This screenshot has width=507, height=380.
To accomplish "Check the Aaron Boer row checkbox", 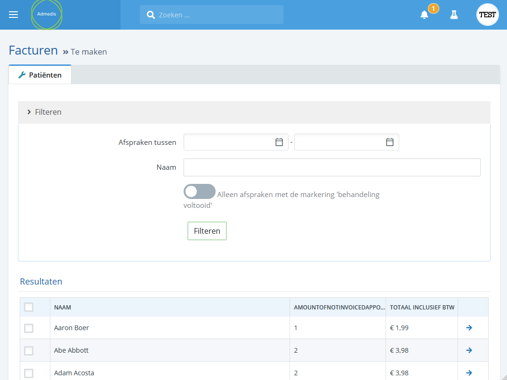I will click(x=29, y=328).
